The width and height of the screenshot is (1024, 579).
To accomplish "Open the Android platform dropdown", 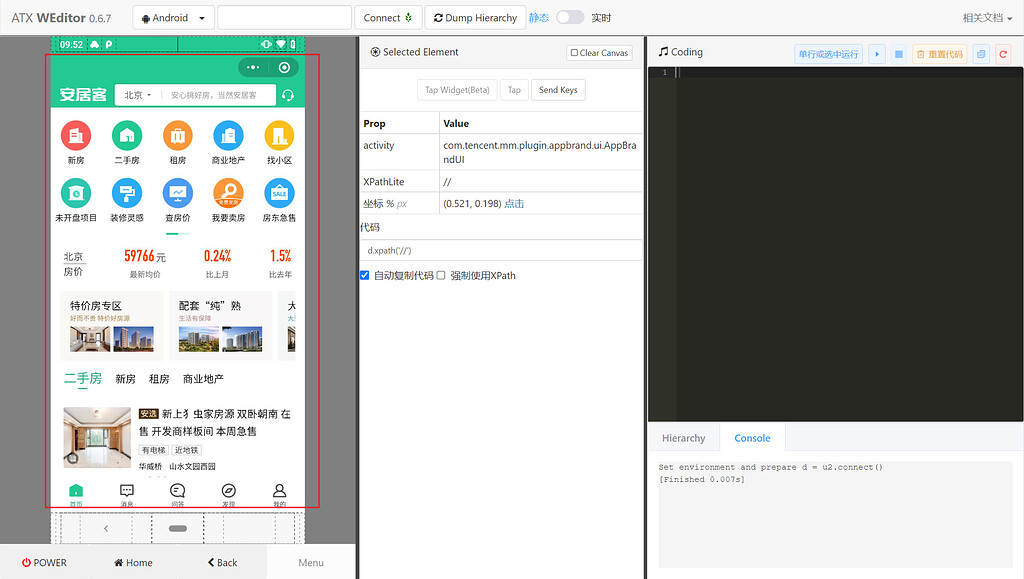I will click(x=172, y=16).
